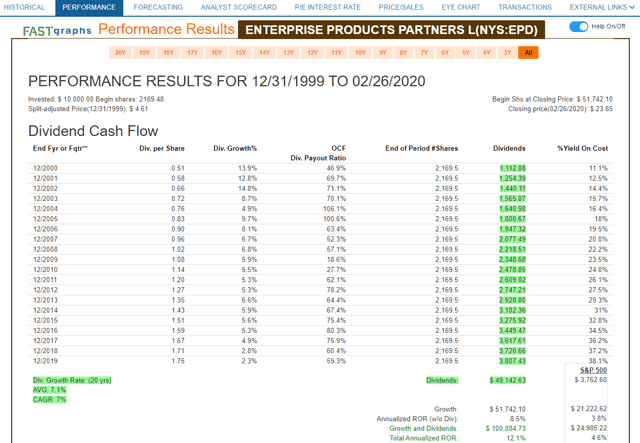The image size is (640, 443).
Task: Select the 14Y period button
Action: [264, 53]
